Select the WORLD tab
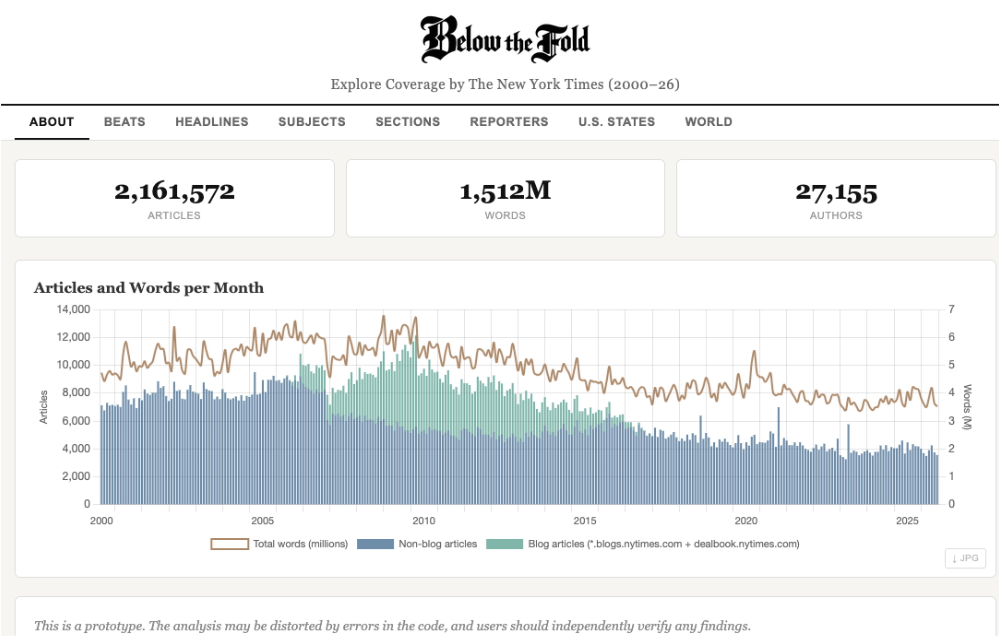Screen dimensions: 1002x644 click(710, 121)
